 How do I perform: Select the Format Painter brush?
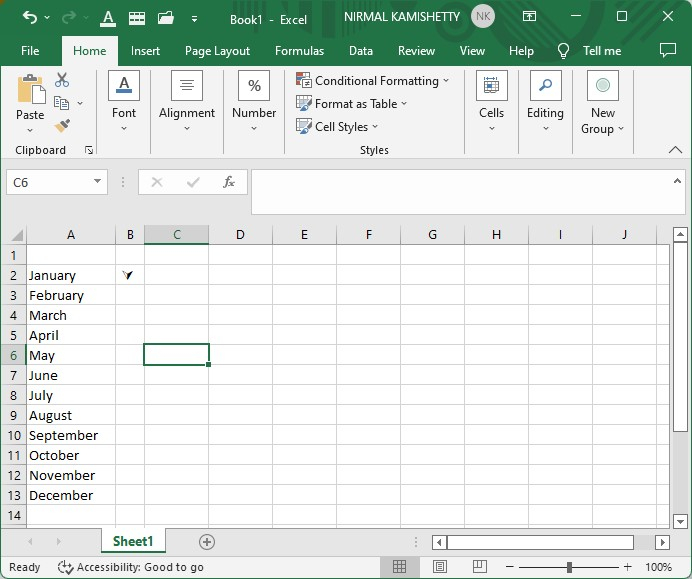point(62,126)
